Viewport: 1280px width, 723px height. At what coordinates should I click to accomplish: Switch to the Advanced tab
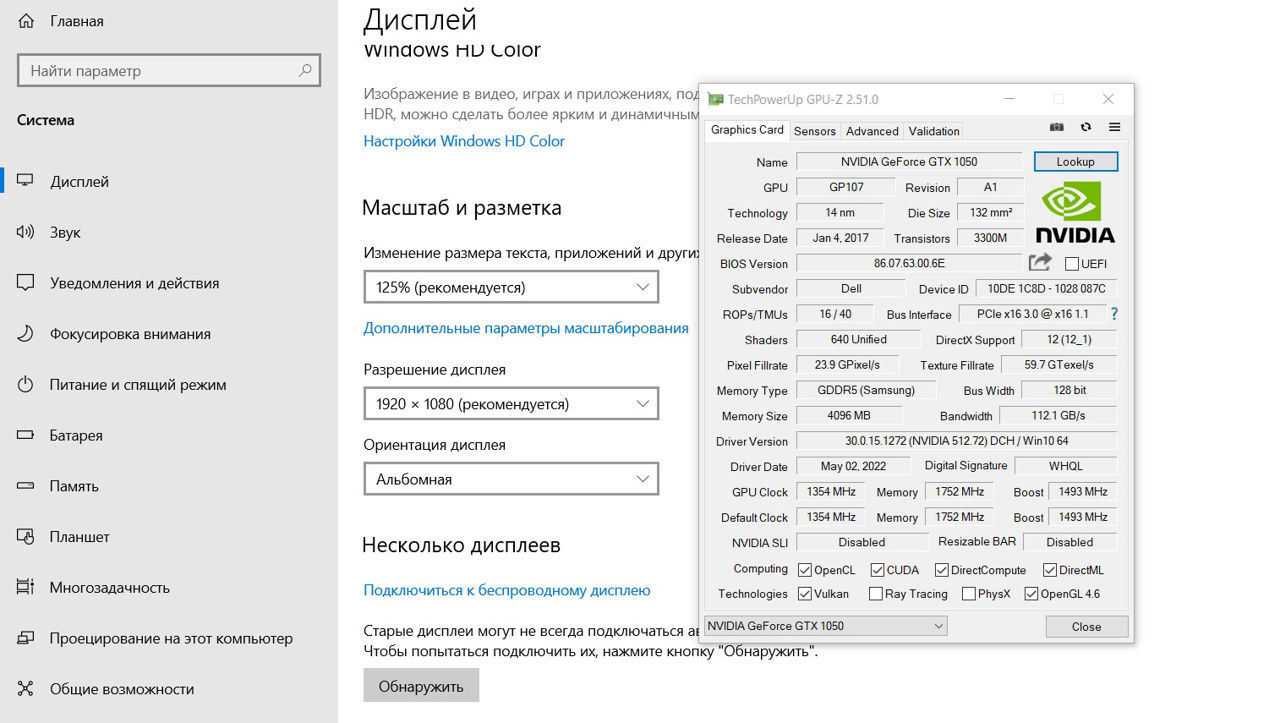coord(872,131)
